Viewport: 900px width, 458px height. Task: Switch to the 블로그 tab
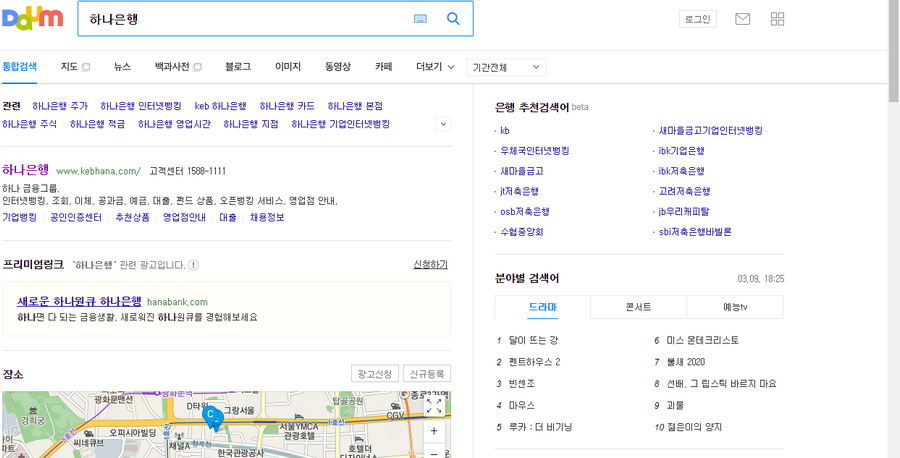(x=238, y=67)
